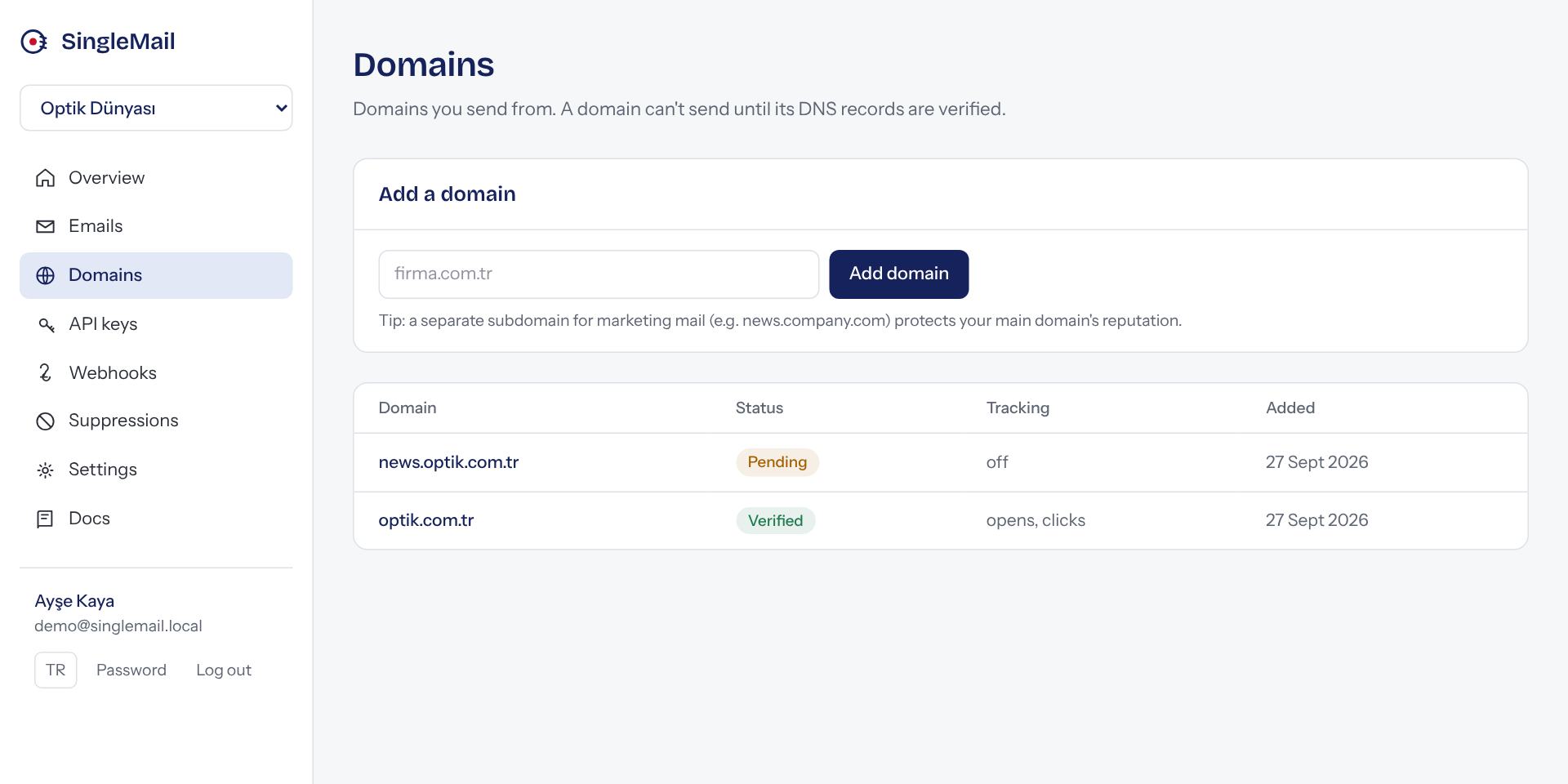
Task: Go to Overview in the sidebar
Action: point(156,178)
